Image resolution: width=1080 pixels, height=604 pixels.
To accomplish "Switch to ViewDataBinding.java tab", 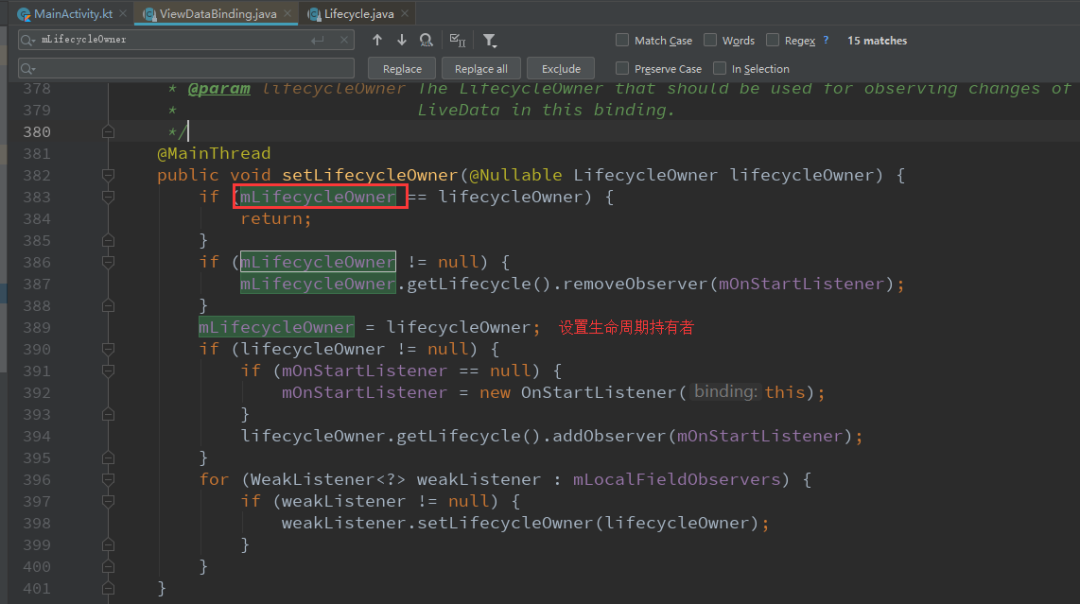I will 216,14.
